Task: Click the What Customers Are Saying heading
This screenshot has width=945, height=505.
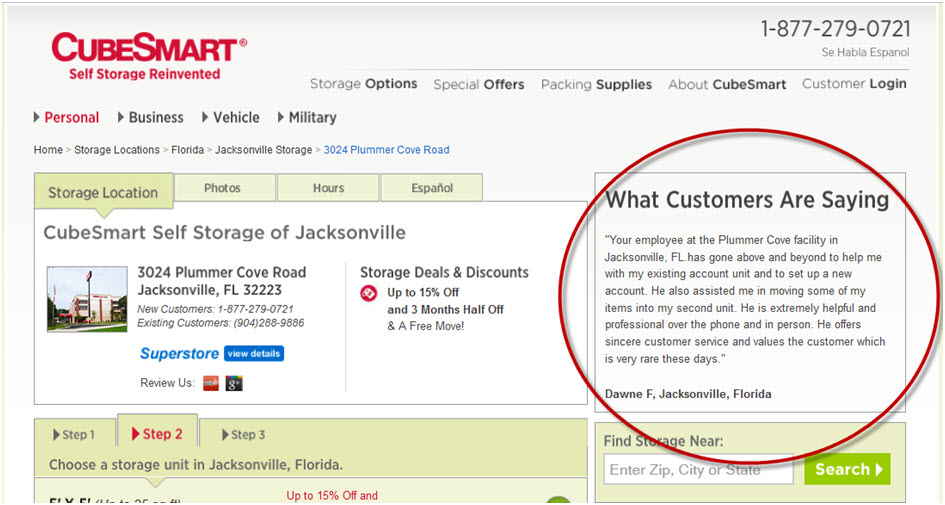Action: coord(747,200)
